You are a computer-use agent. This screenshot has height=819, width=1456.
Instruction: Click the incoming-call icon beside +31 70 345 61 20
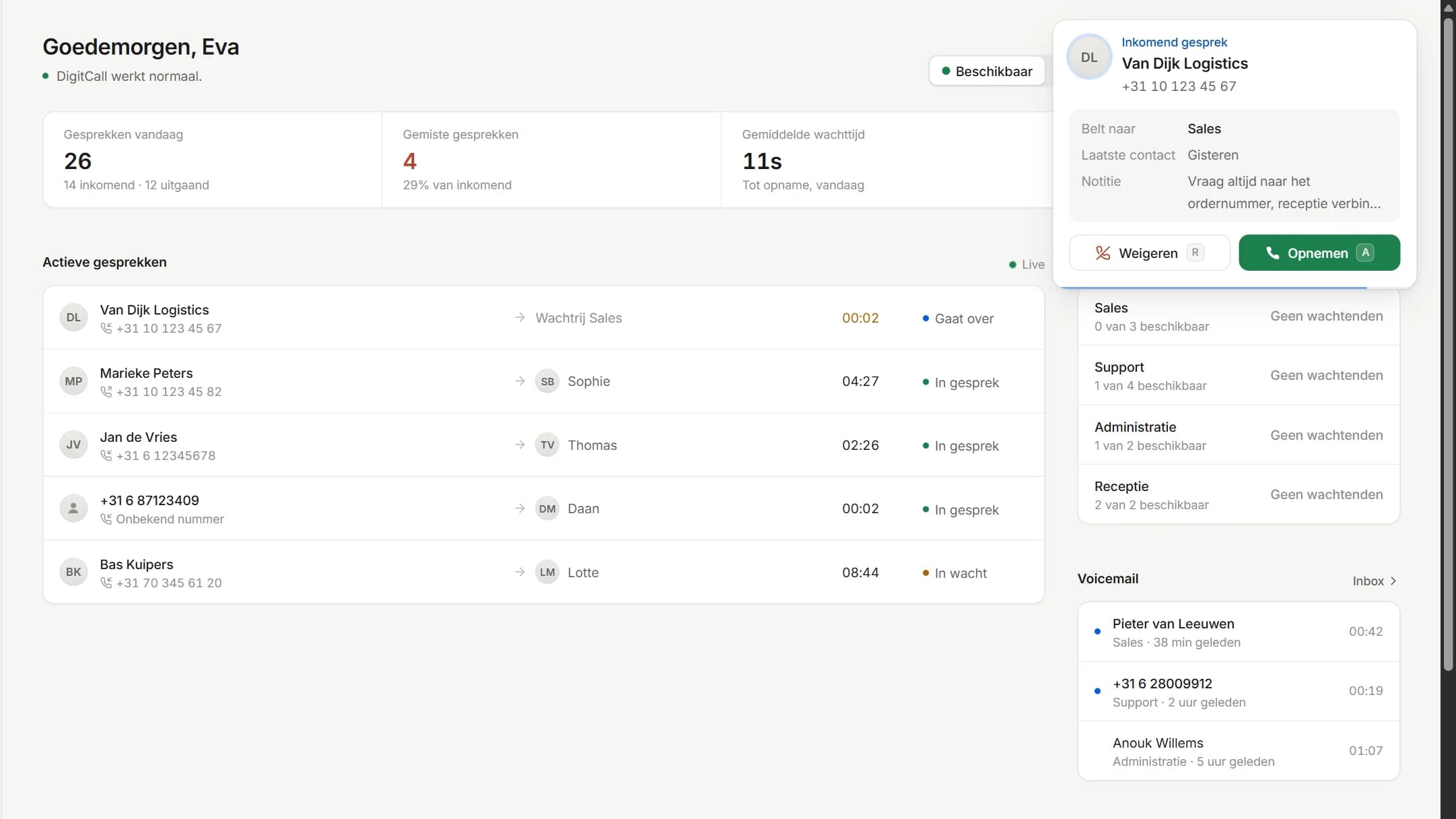(x=106, y=583)
